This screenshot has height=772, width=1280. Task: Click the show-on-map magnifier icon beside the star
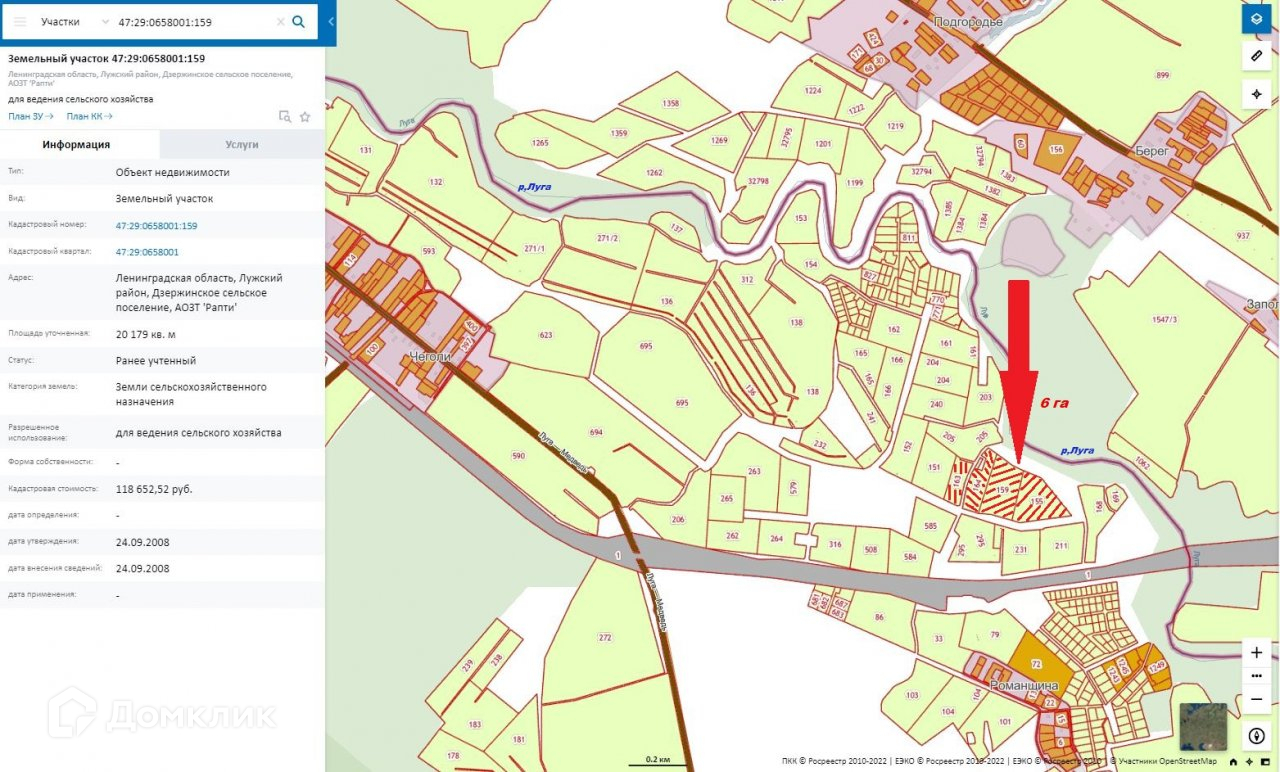tap(285, 117)
